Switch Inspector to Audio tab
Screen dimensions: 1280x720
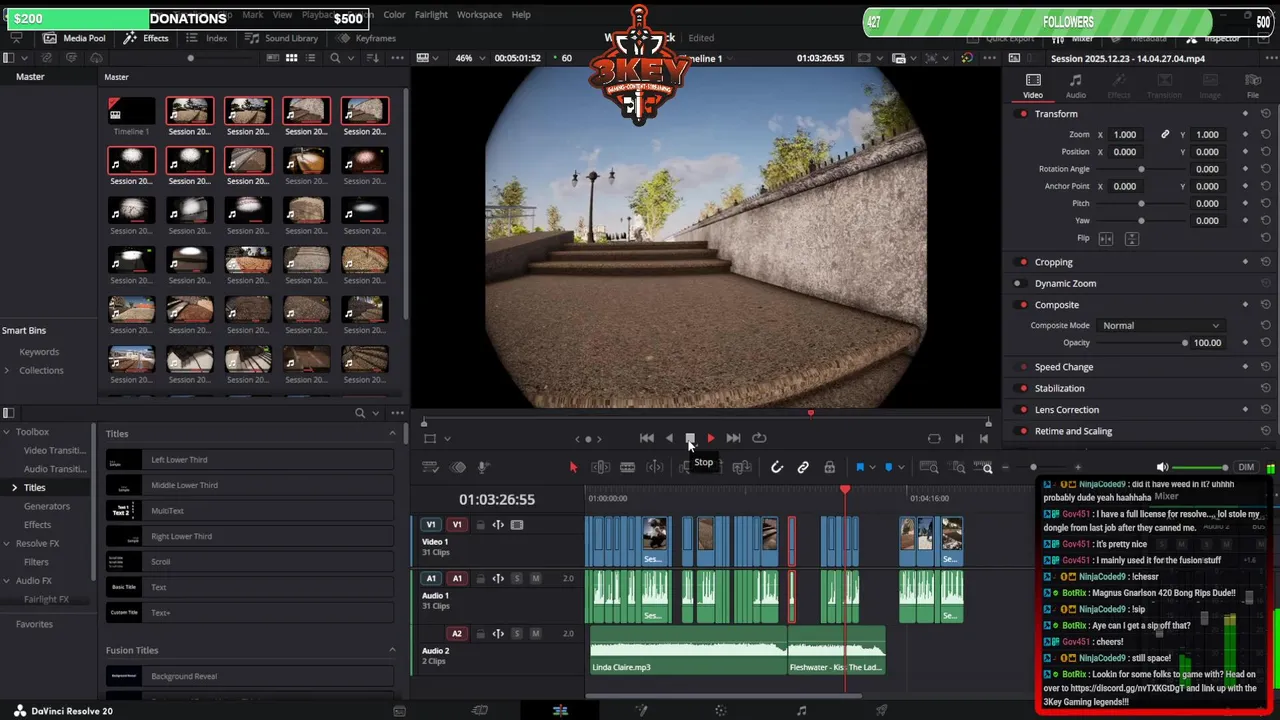point(1075,86)
